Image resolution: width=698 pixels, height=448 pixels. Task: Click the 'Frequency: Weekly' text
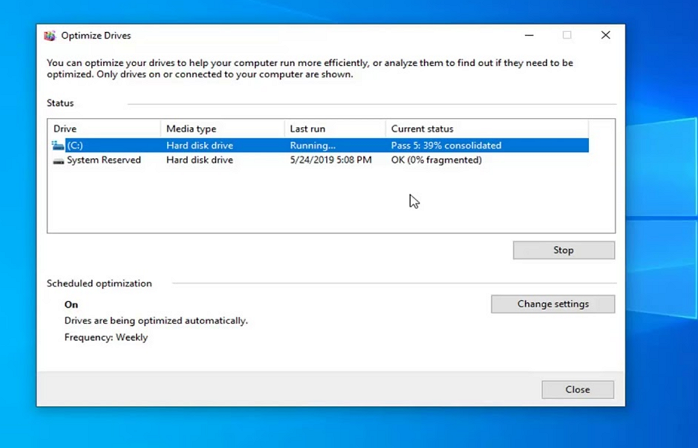(106, 338)
